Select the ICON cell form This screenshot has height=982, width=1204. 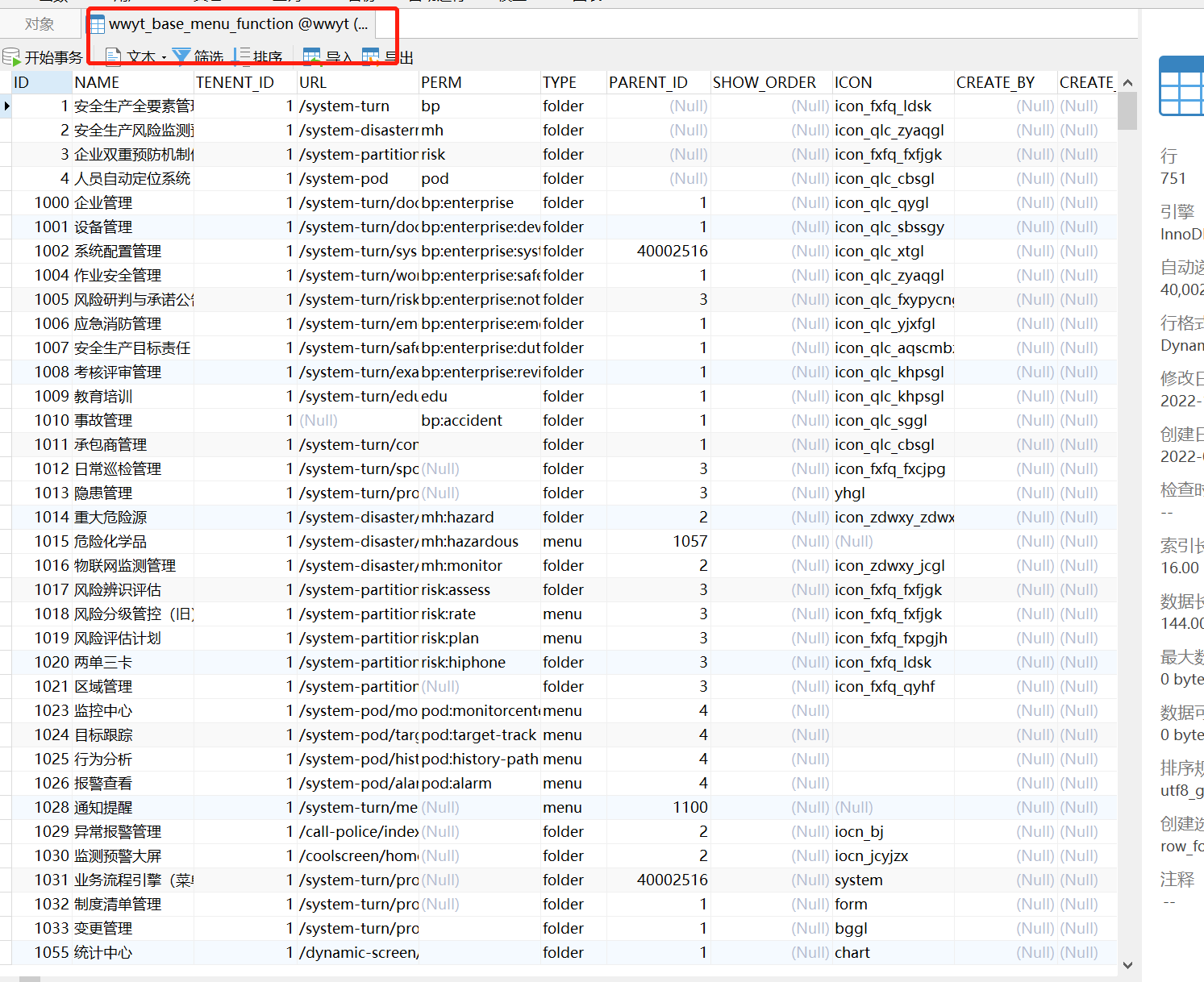tap(893, 904)
